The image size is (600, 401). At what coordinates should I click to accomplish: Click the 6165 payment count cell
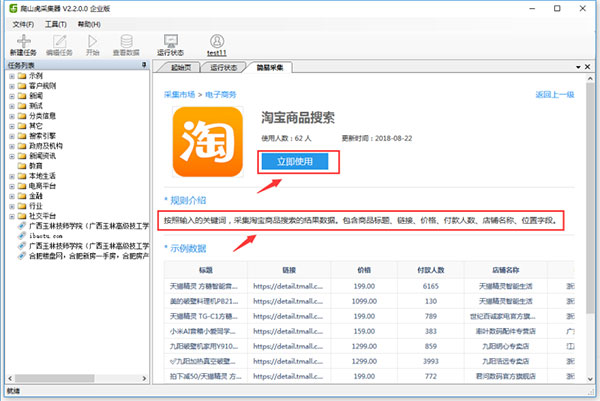pyautogui.click(x=430, y=286)
